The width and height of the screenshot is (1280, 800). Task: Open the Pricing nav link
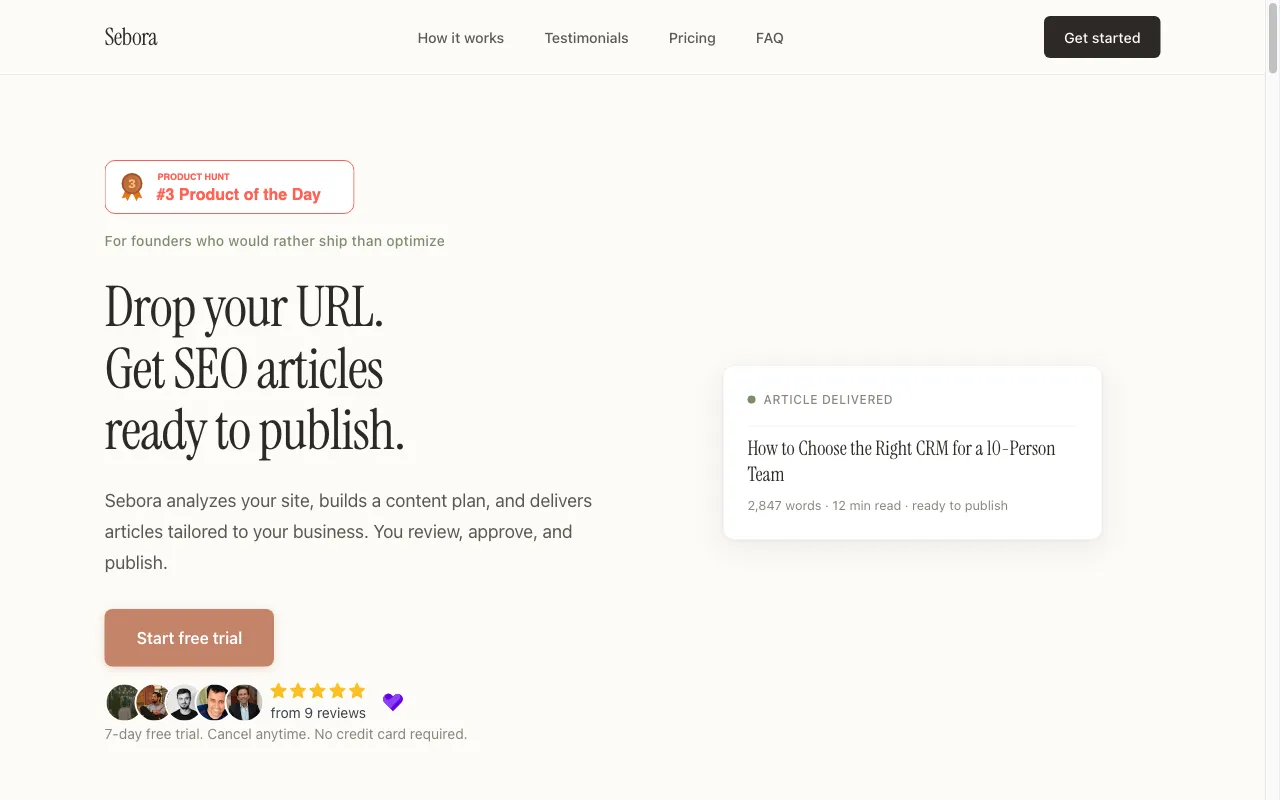692,38
